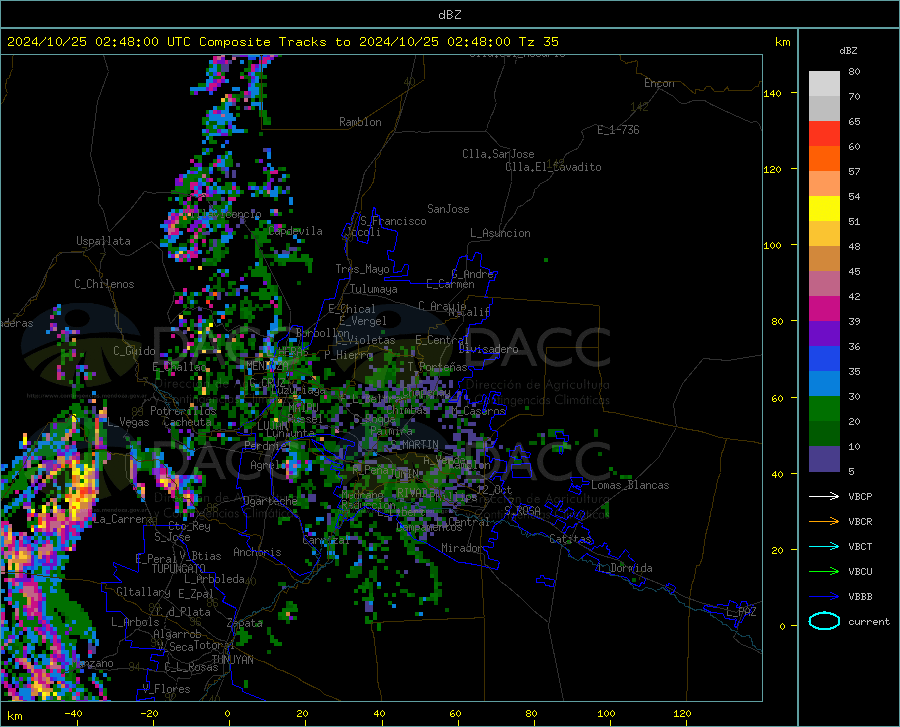900x727 pixels.
Task: Click the Zapata map label
Action: tap(245, 623)
